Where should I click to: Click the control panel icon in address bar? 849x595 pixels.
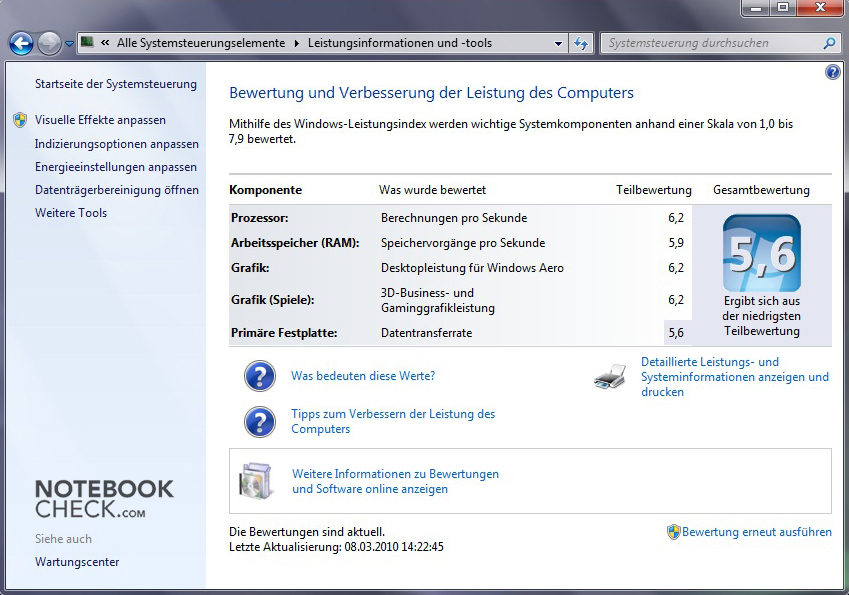(87, 42)
